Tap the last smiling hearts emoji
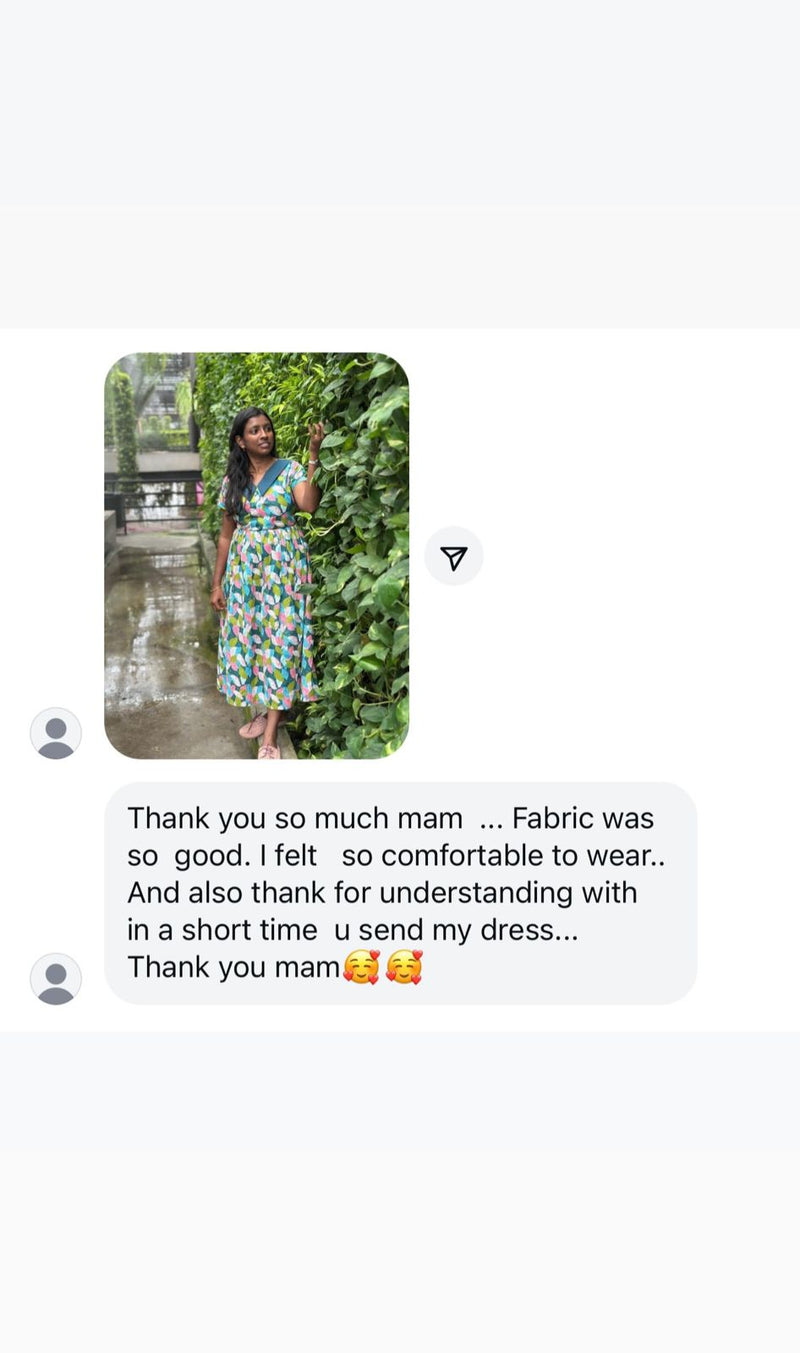The width and height of the screenshot is (800, 1353). (x=404, y=967)
